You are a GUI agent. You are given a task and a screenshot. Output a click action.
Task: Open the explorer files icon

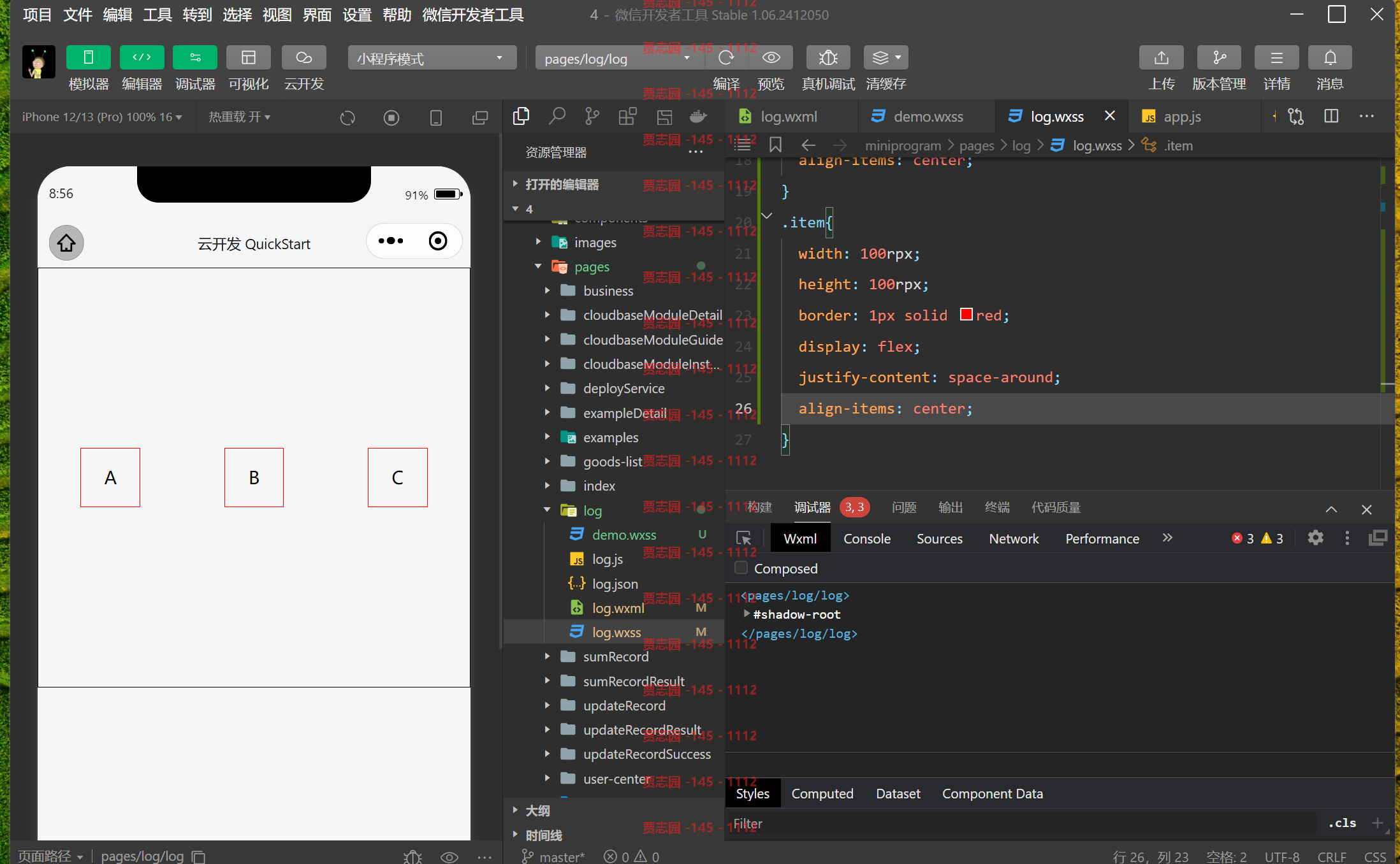click(521, 117)
